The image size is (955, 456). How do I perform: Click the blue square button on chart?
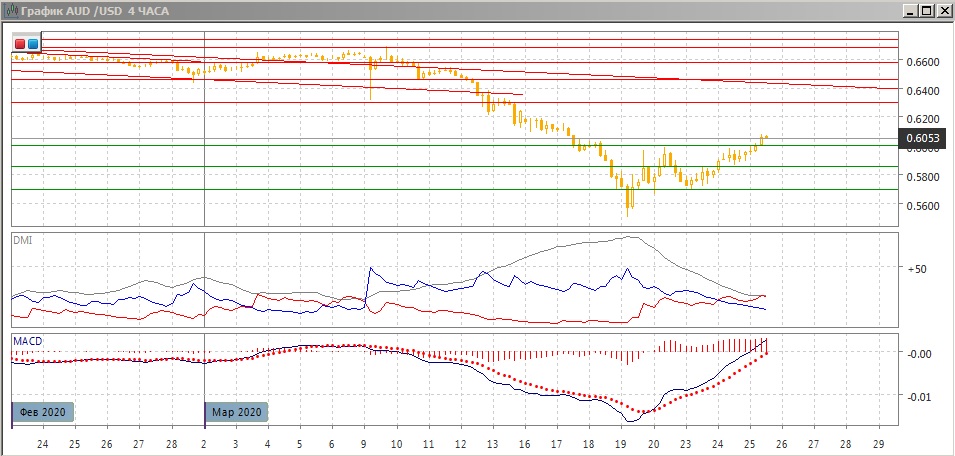(x=33, y=44)
